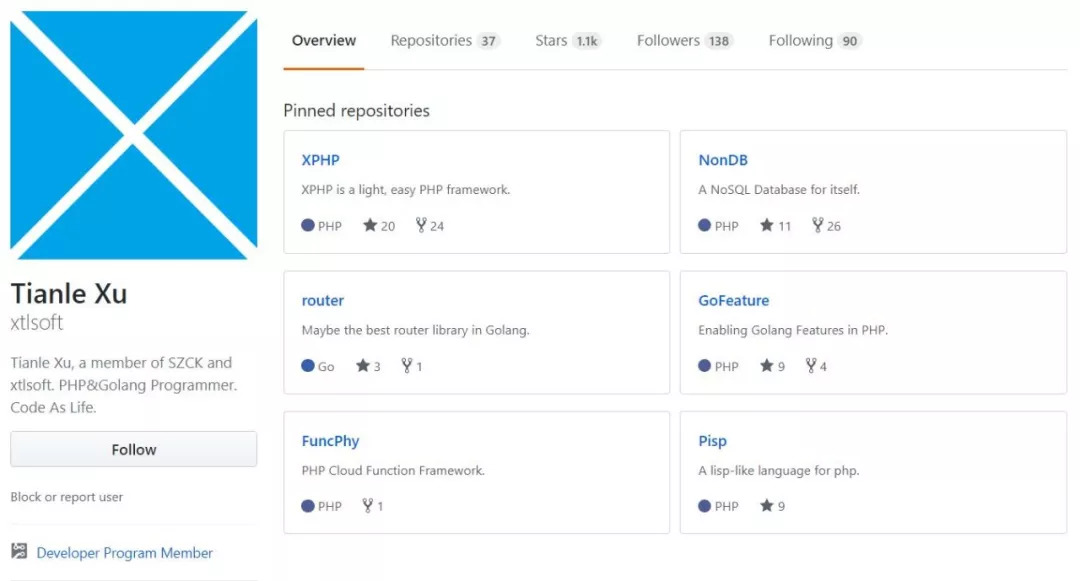This screenshot has height=581, width=1080.
Task: Click the star icon on router repository
Action: click(x=363, y=366)
